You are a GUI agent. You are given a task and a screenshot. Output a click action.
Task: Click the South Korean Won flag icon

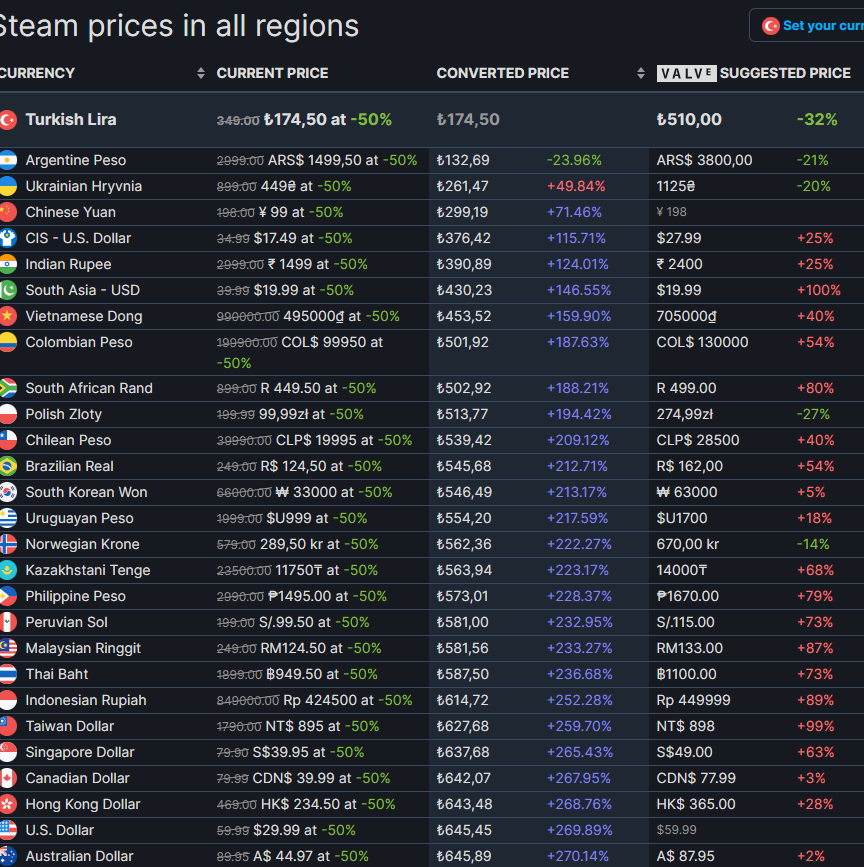point(8,492)
